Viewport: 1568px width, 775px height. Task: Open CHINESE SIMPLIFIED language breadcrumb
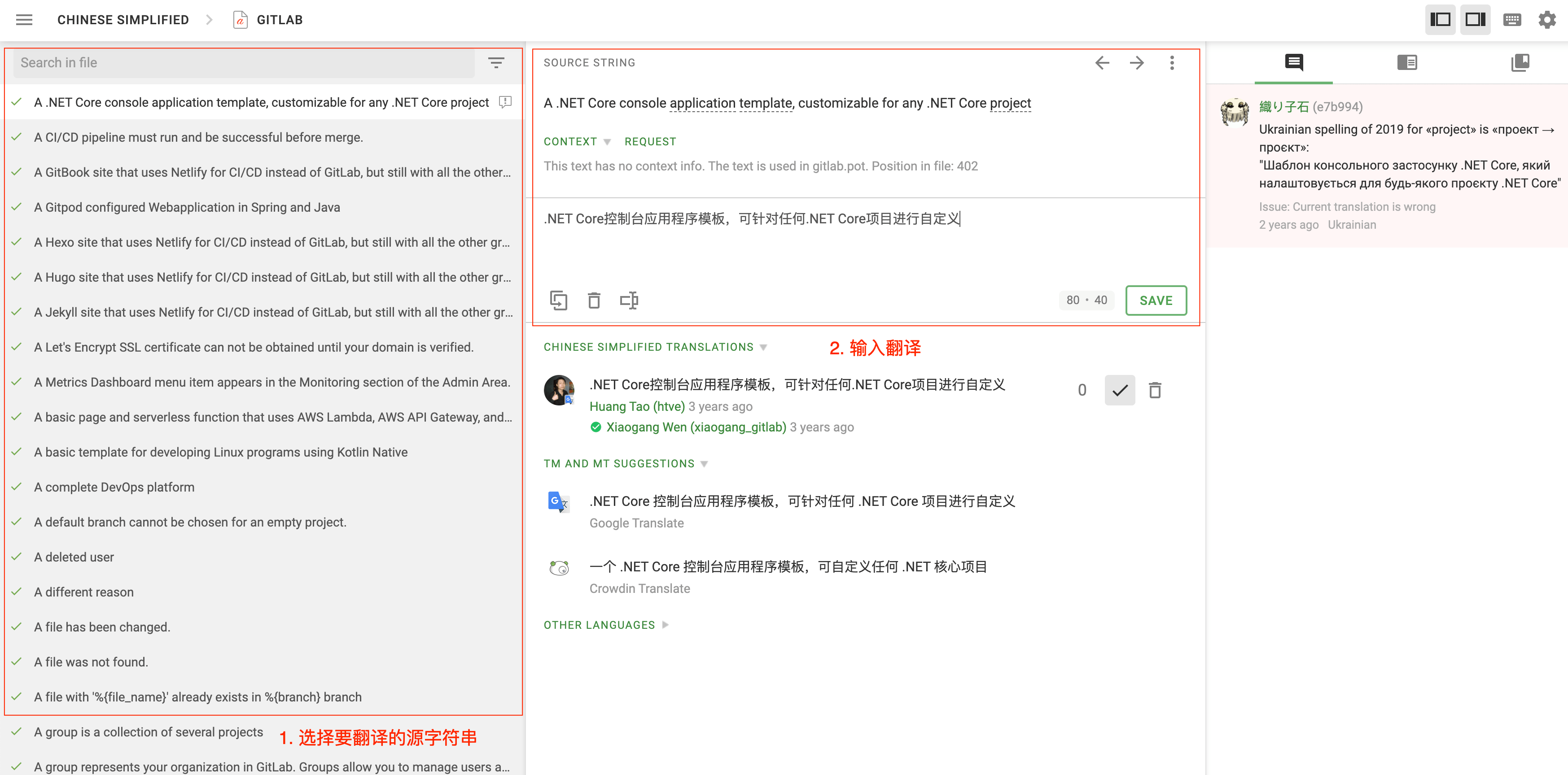click(123, 19)
